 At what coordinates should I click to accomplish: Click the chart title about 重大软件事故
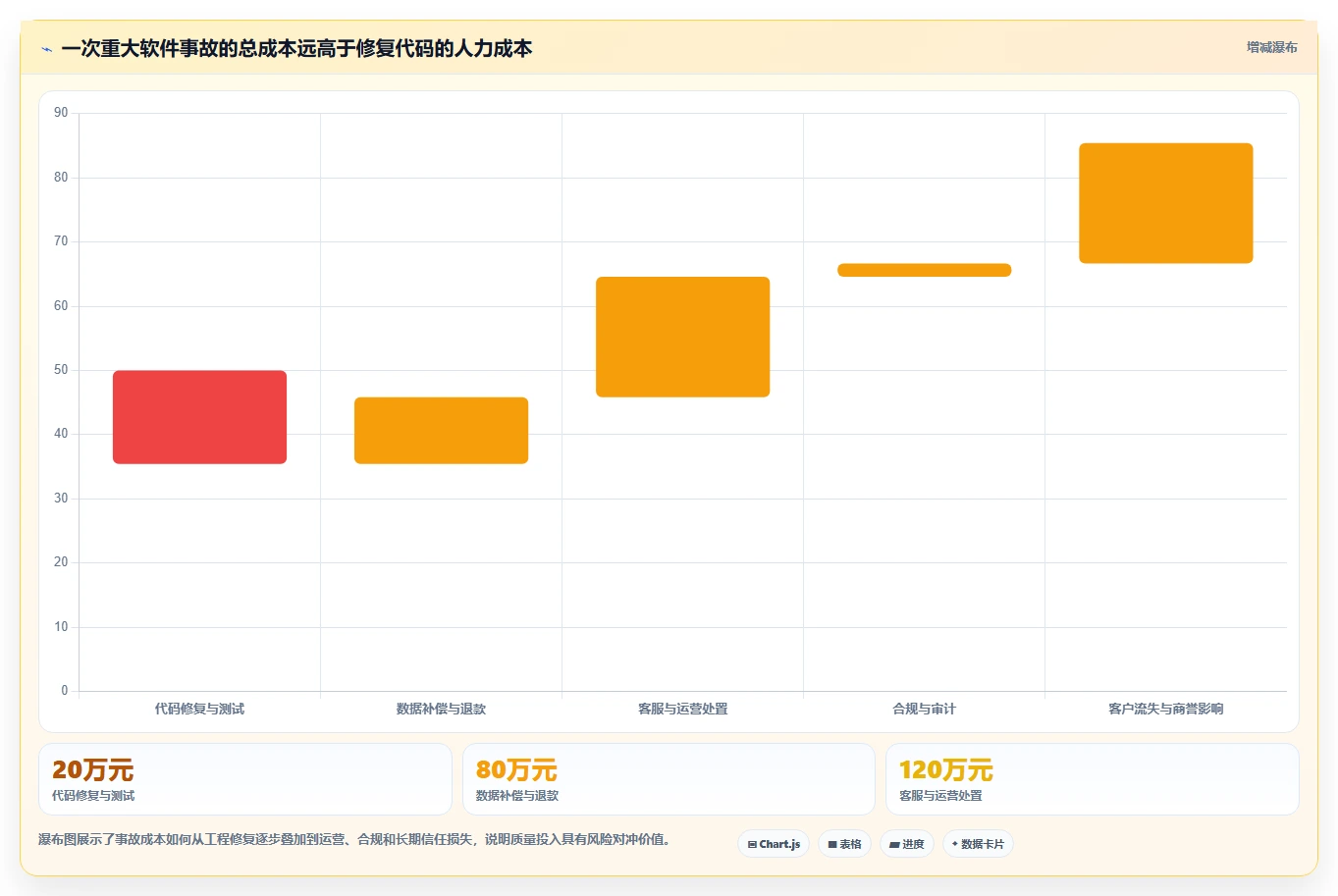(296, 48)
